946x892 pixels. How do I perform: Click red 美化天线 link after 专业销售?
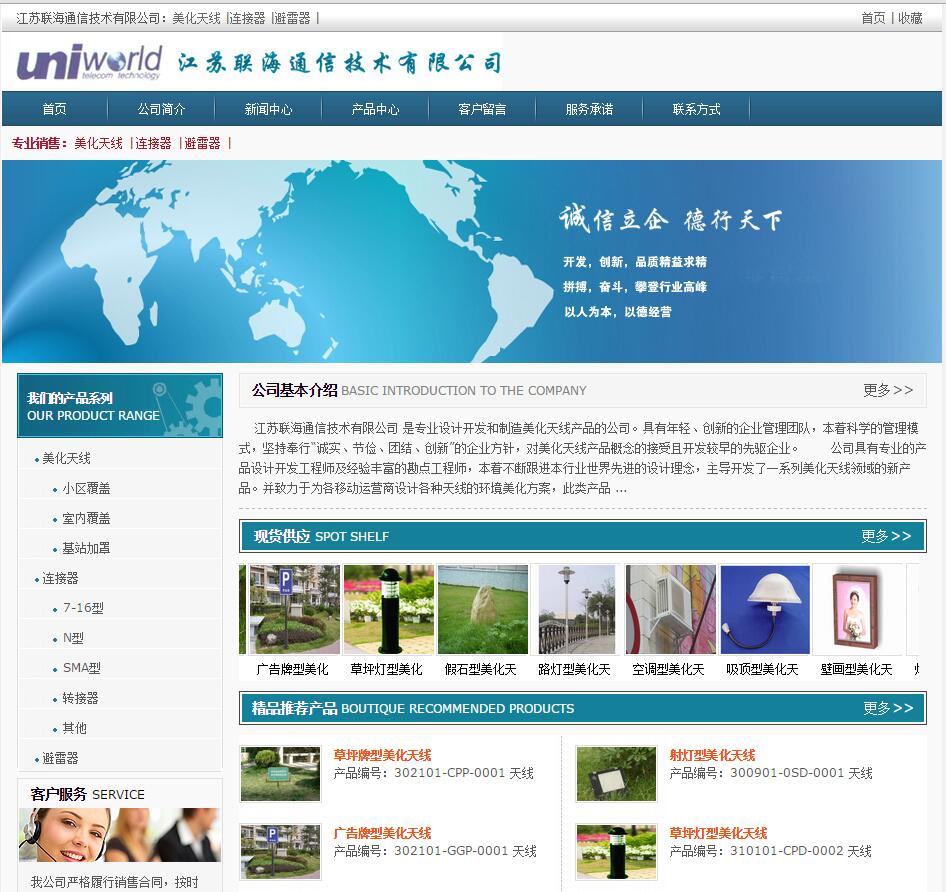pyautogui.click(x=98, y=143)
